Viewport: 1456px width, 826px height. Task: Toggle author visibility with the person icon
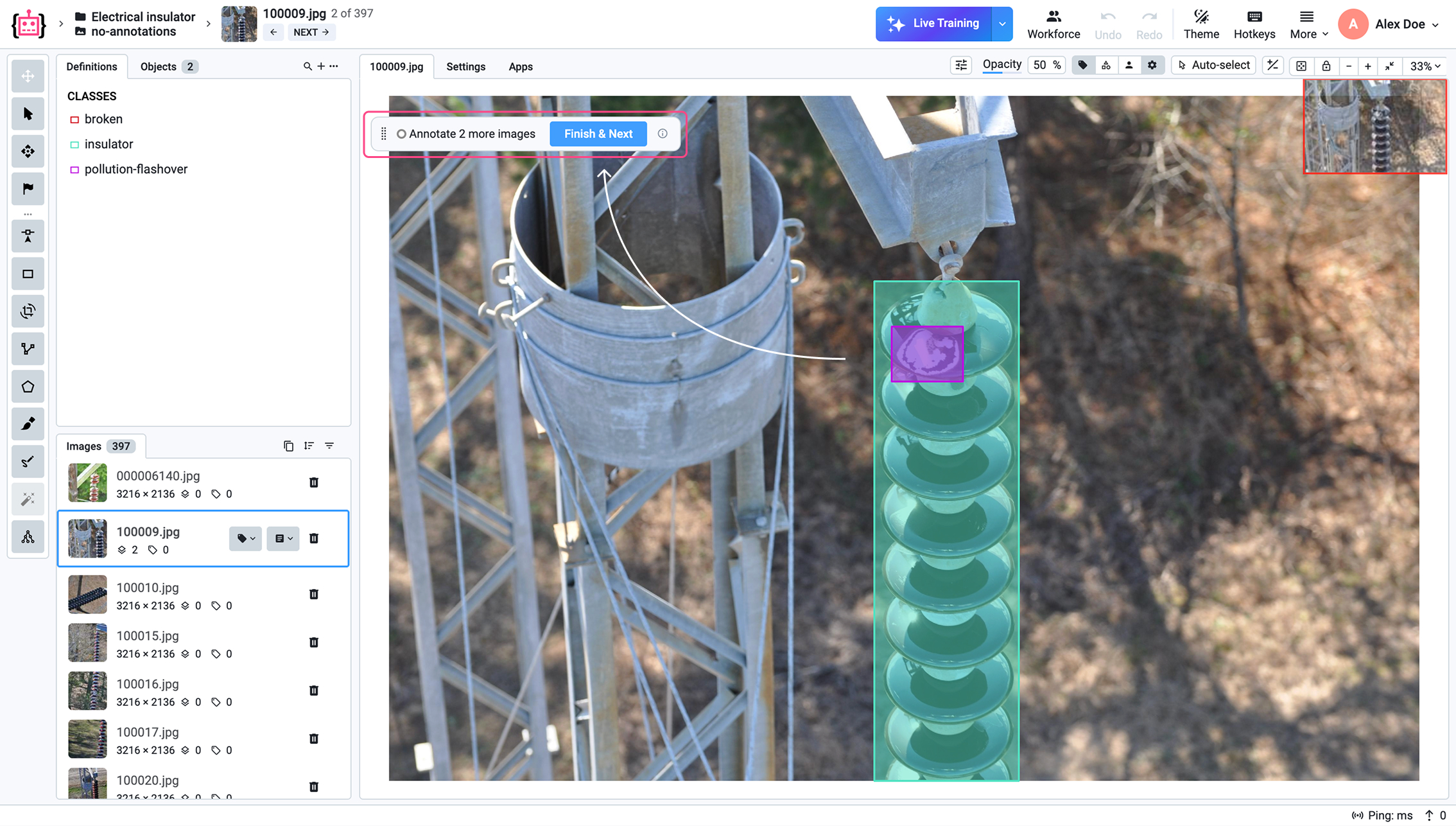click(x=1129, y=65)
